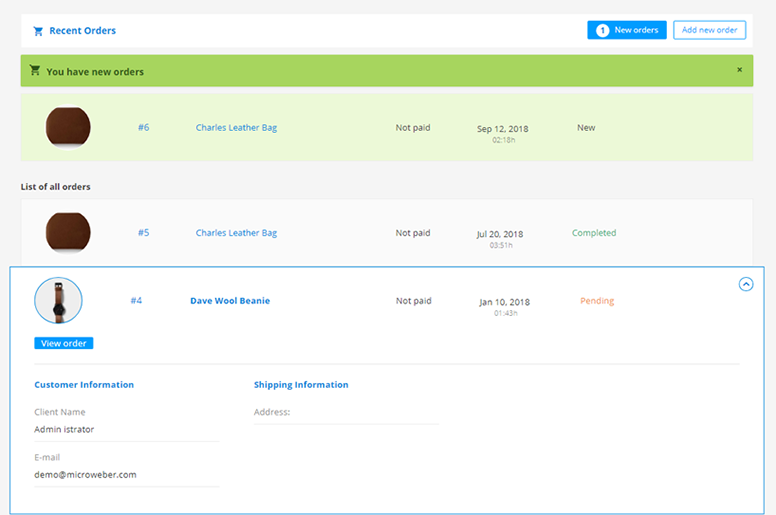Click the Add new order button
Viewport: 776px width, 515px height.
(709, 30)
